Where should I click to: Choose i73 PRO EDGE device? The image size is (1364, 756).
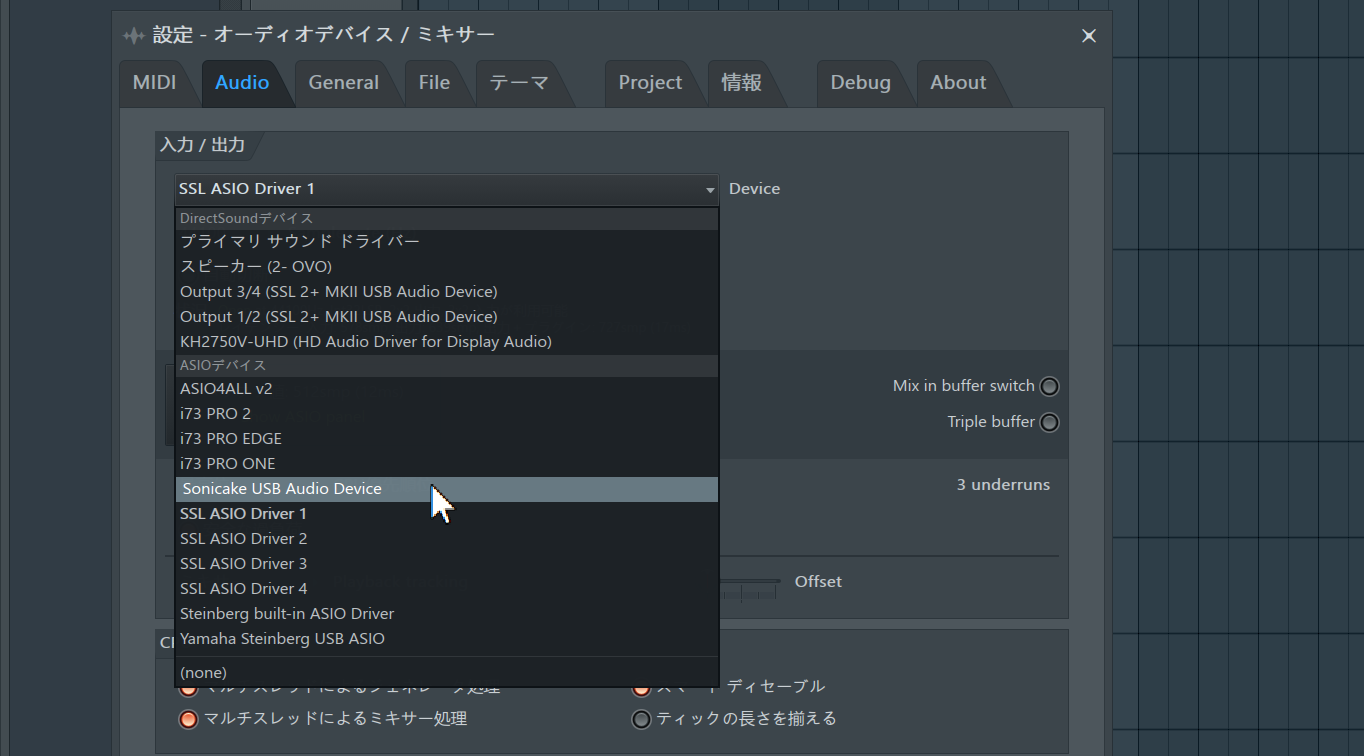[447, 439]
